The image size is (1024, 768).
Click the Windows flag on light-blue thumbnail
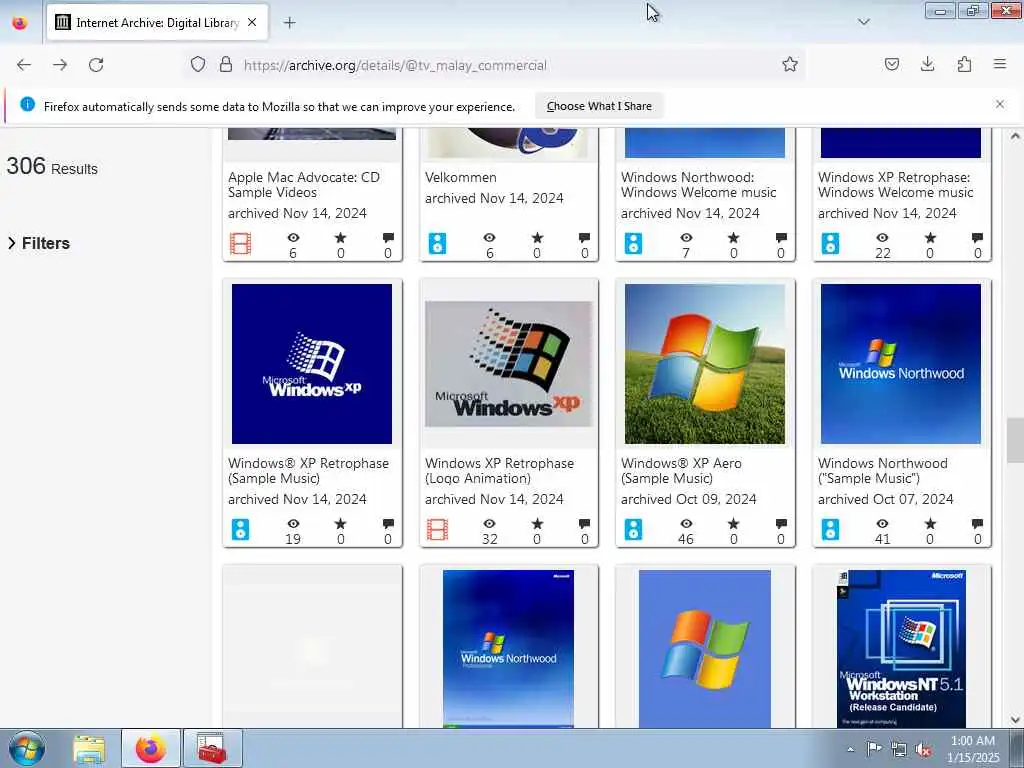(705, 648)
